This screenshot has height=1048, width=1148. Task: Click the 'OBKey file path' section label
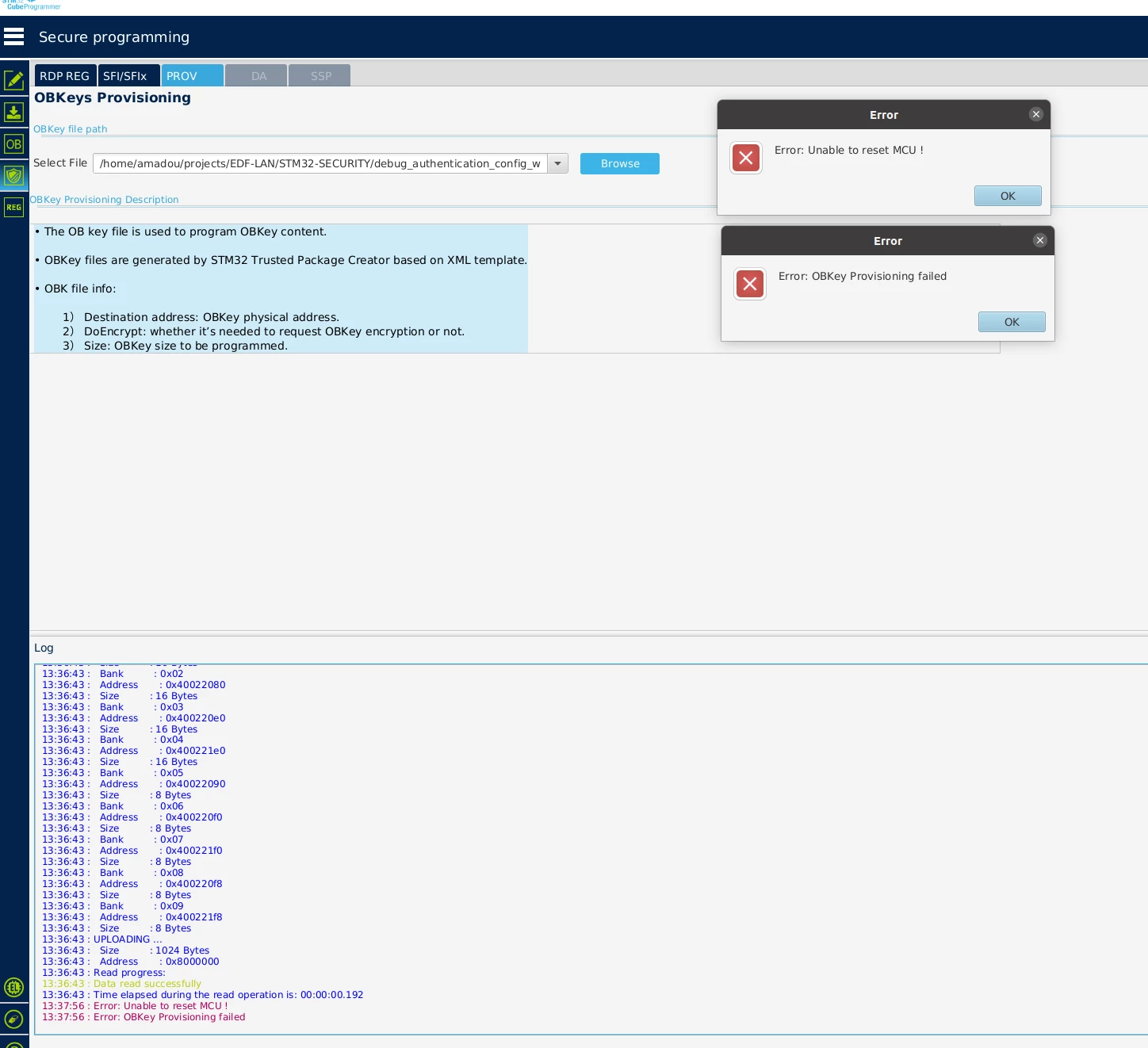[70, 129]
